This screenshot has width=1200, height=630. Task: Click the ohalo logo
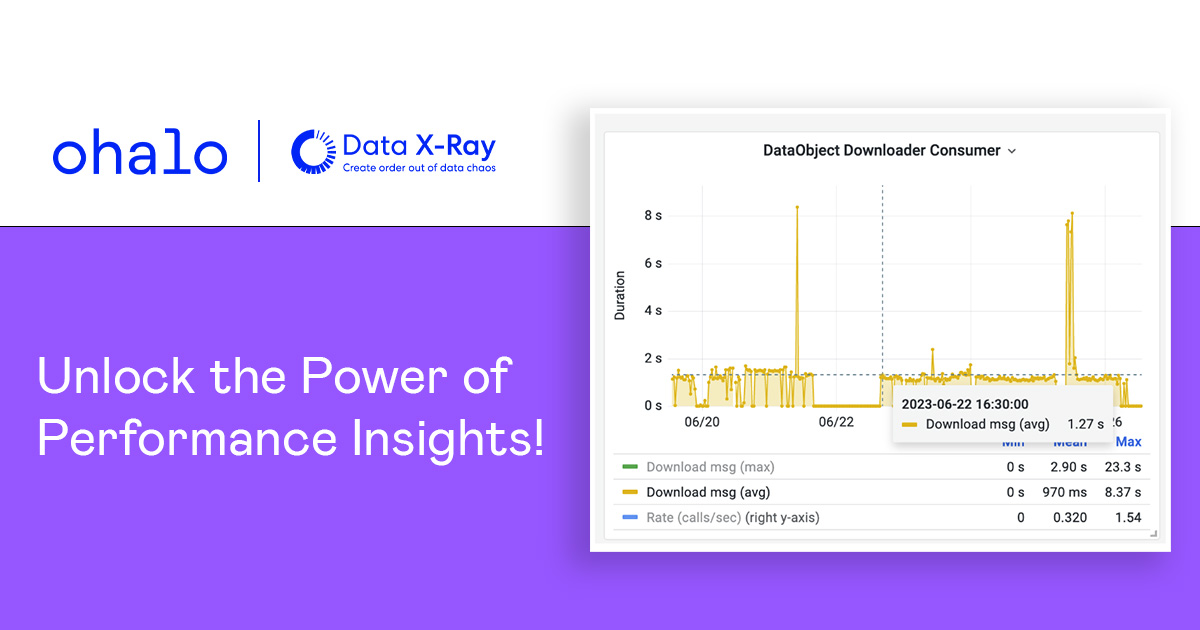click(x=140, y=152)
